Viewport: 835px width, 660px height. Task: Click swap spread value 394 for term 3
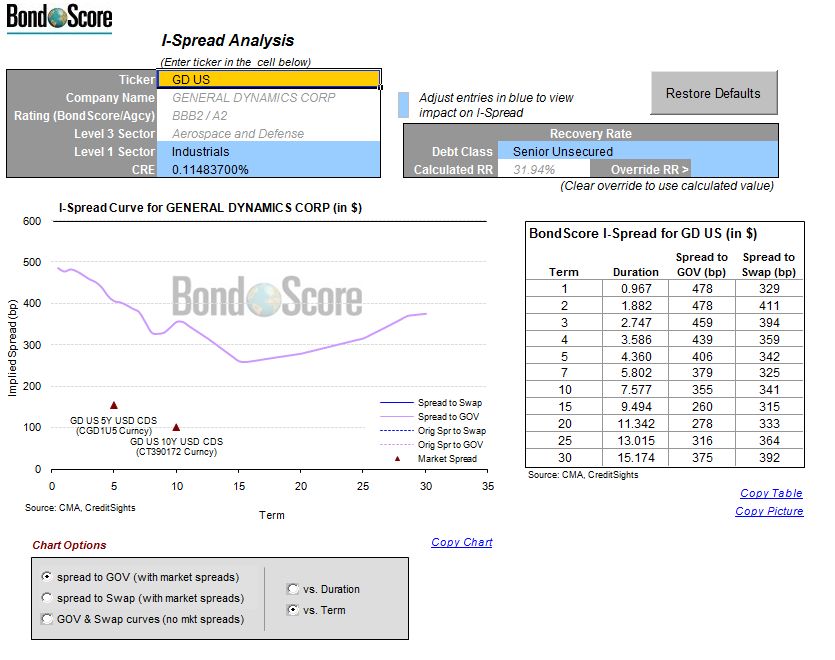pos(769,323)
